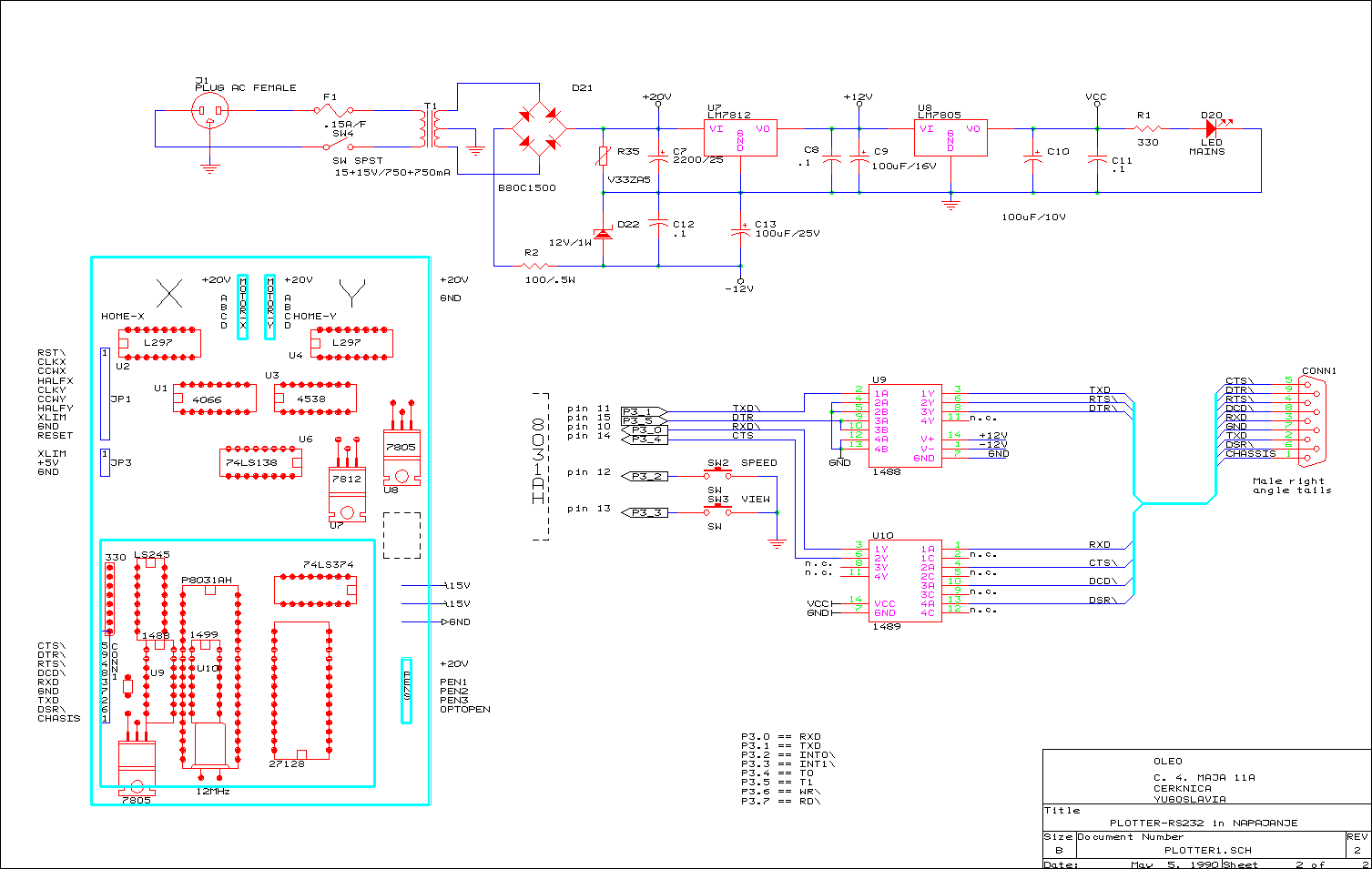
Task: Click the MOTOR-X header on board layout
Action: coord(243,307)
